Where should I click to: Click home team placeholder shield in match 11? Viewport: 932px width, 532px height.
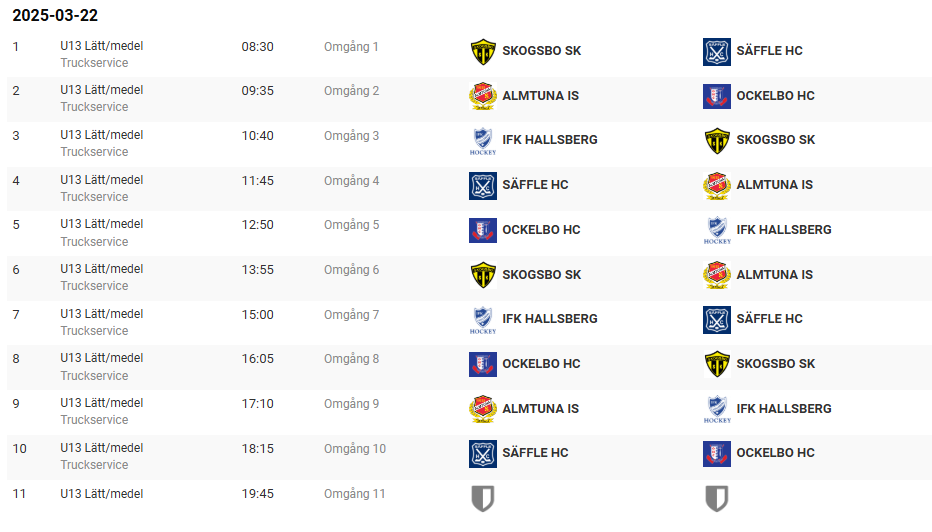coord(483,498)
